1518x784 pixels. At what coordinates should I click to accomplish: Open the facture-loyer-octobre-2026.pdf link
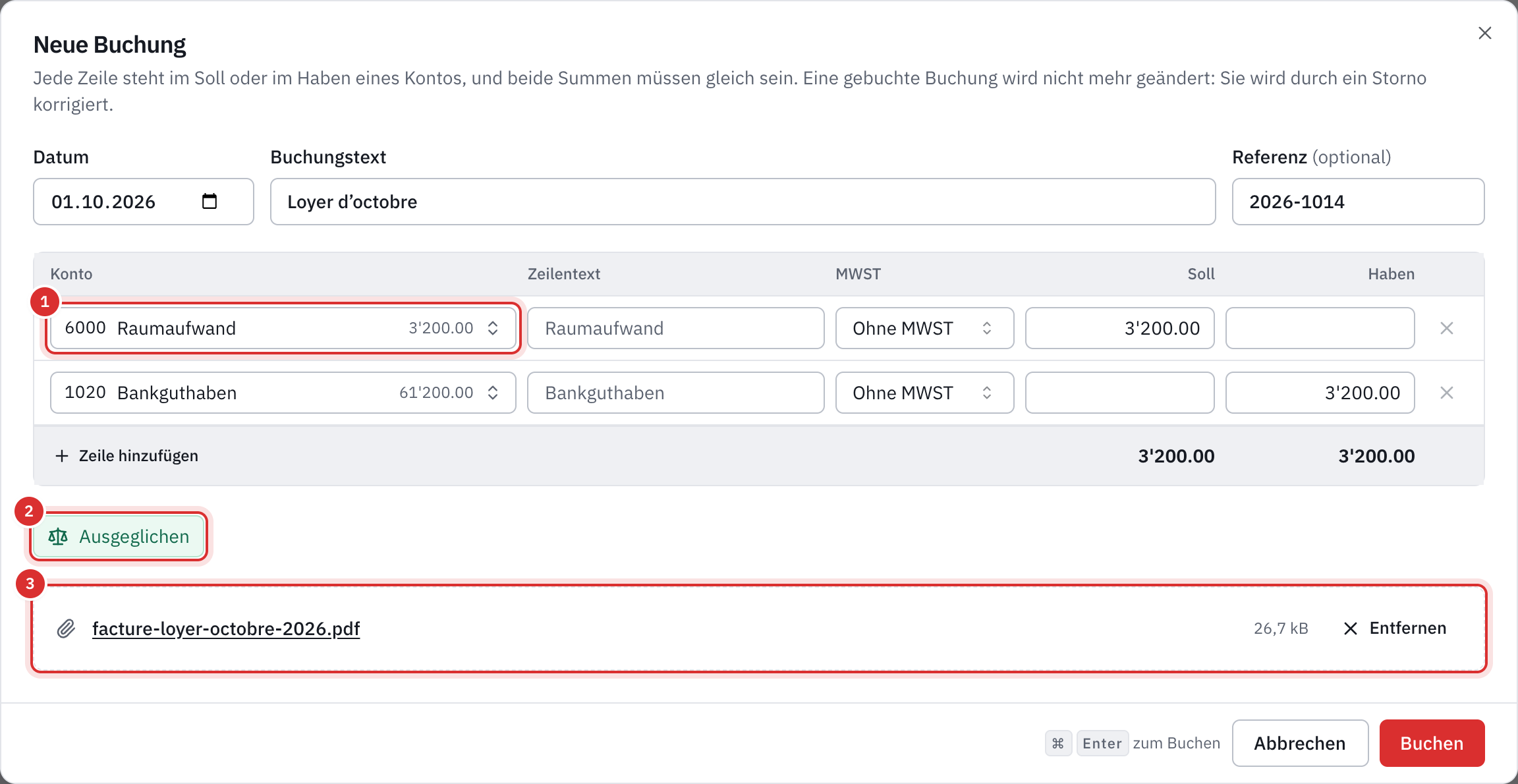click(226, 629)
